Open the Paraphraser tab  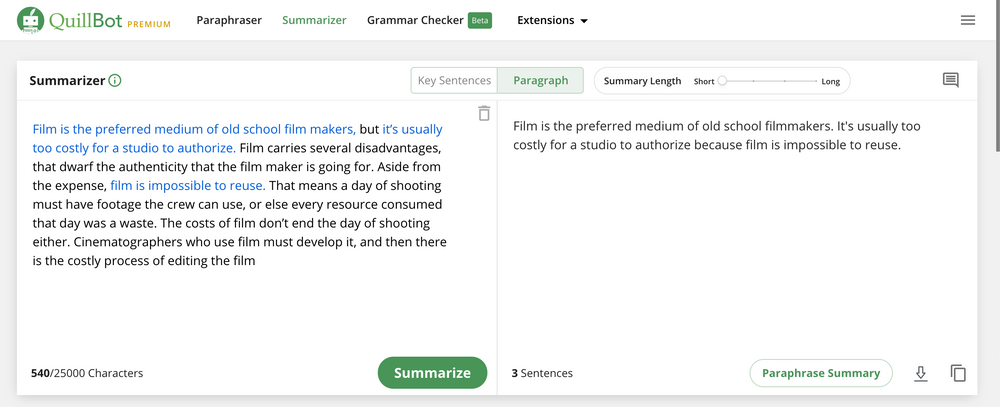pos(229,20)
